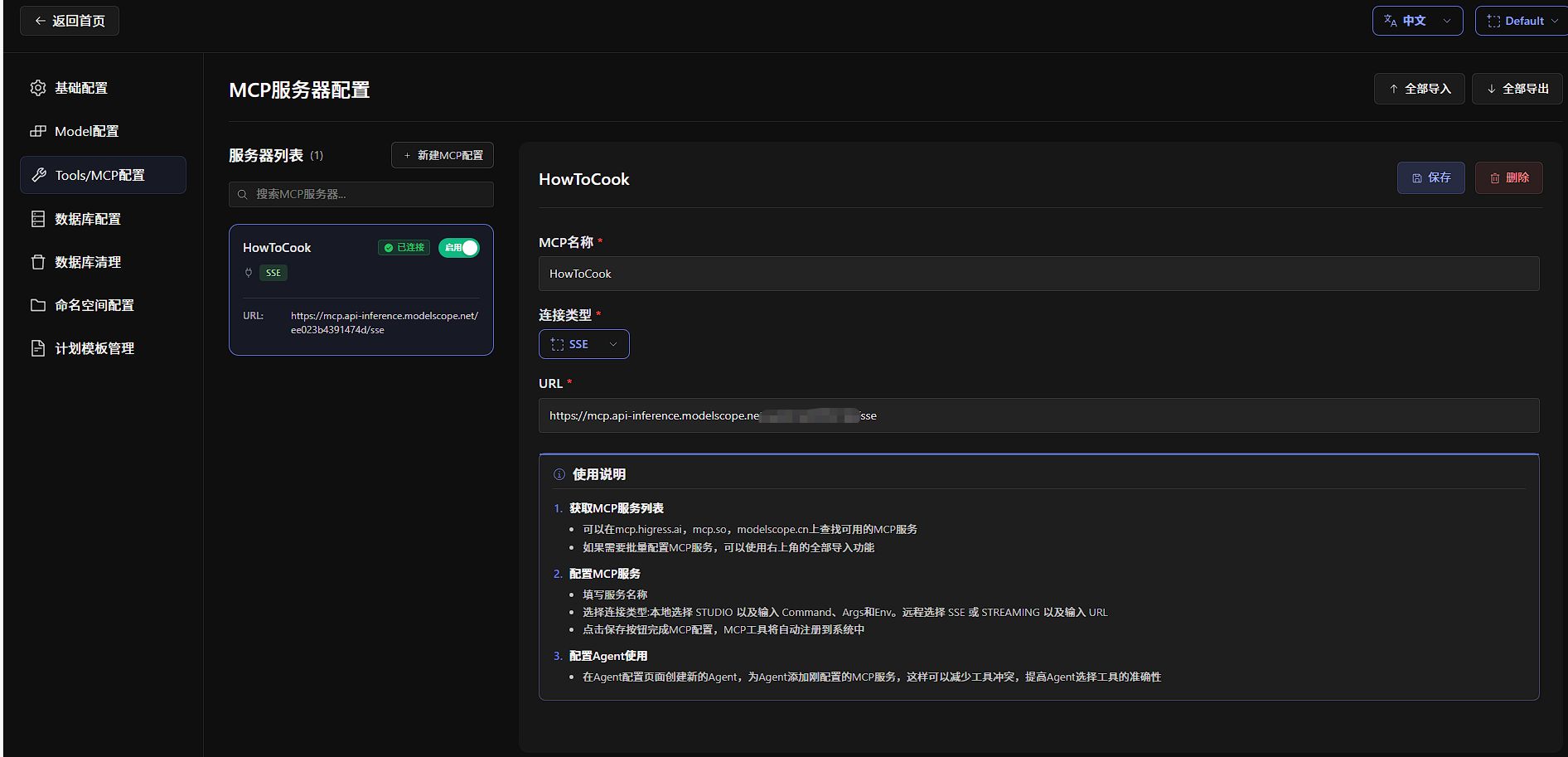This screenshot has height=757, width=1568.
Task: Click the green check icon on 已连接 badge
Action: pos(389,248)
